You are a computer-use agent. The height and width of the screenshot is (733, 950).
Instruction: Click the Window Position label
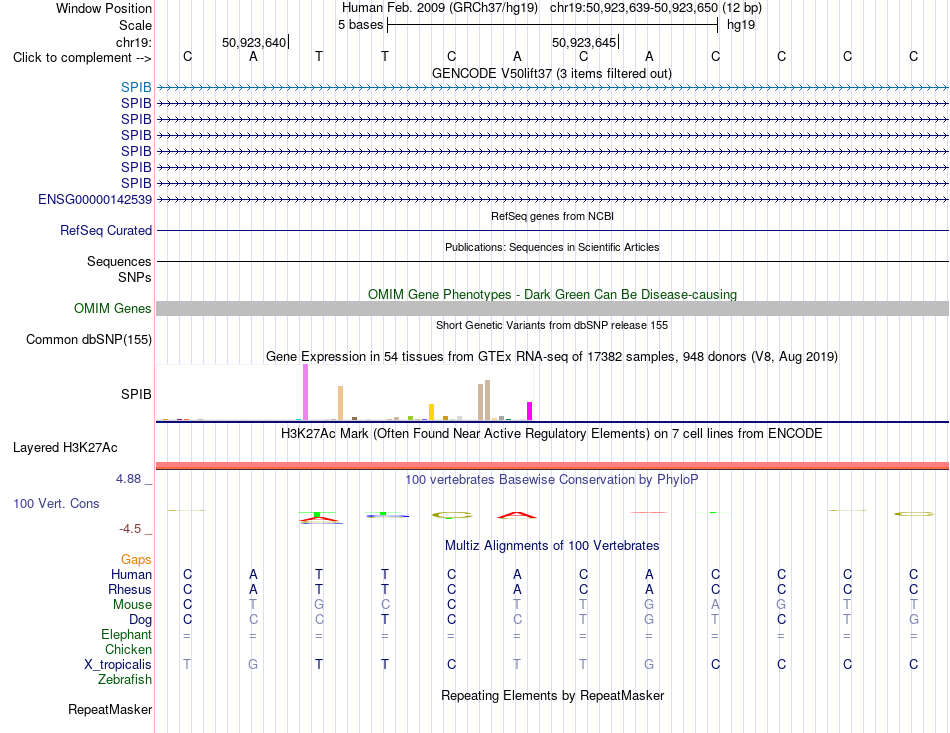(x=104, y=8)
